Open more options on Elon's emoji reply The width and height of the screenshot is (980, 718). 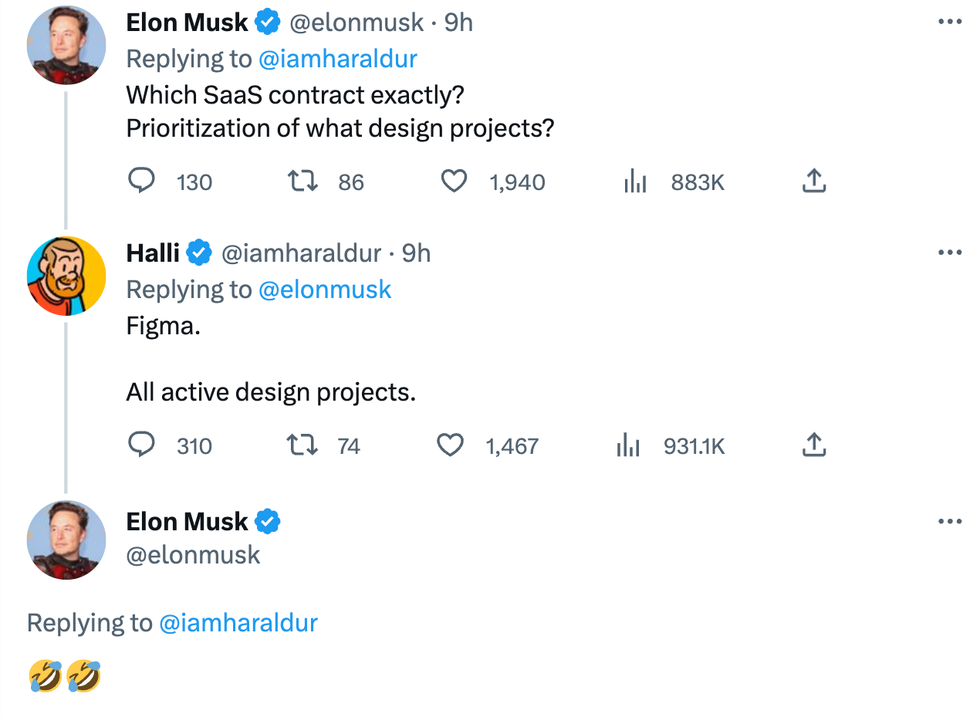click(x=949, y=521)
